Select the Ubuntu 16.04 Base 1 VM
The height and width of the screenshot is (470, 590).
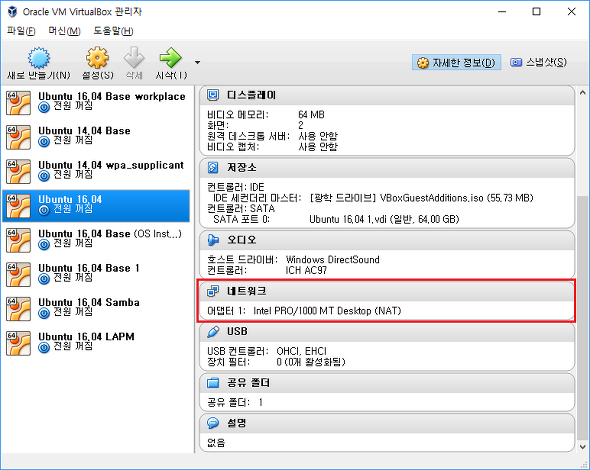click(x=96, y=274)
